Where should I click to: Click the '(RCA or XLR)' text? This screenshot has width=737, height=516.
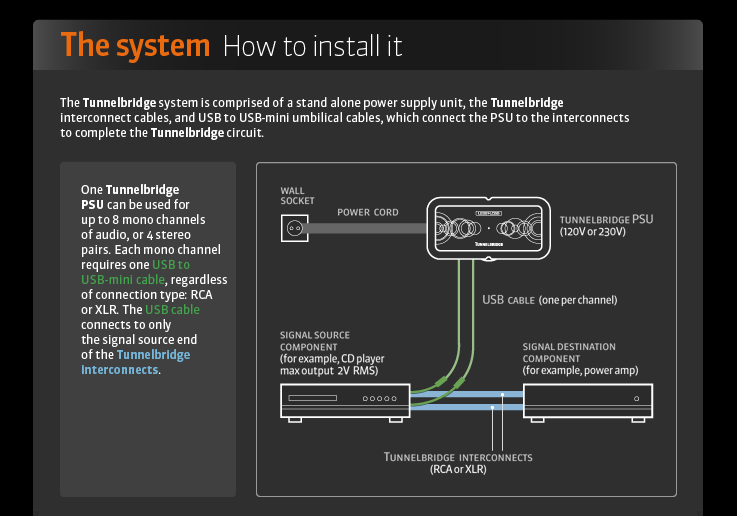tap(458, 469)
